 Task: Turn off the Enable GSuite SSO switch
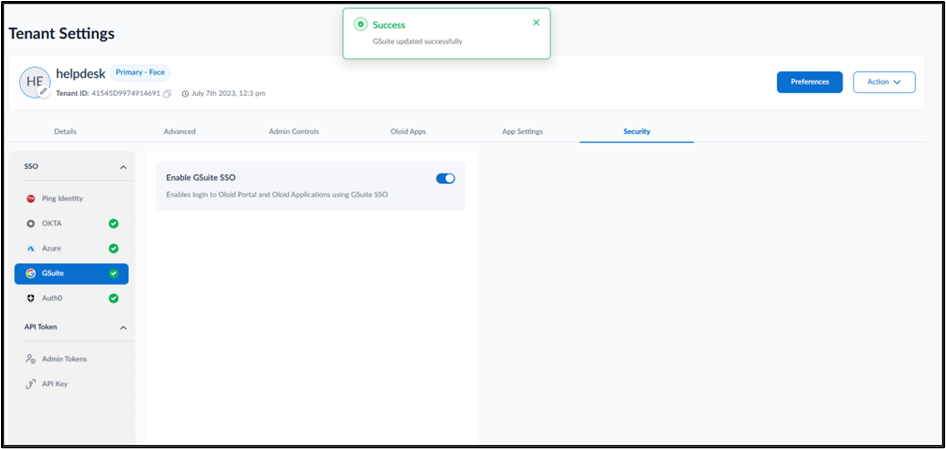pos(445,178)
